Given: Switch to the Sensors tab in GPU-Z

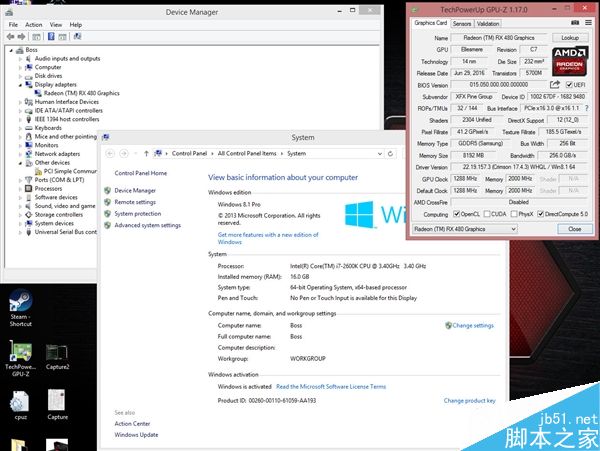Looking at the screenshot, I should click(x=462, y=23).
